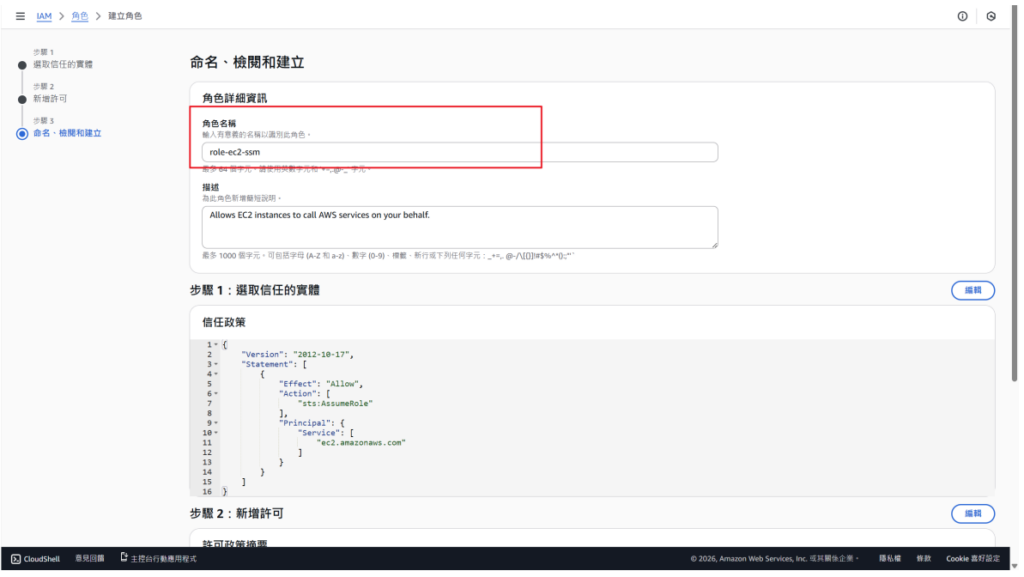Screen dimensions: 1024x577
Task: Click 編輯 button for step 1 trusted entity
Action: [972, 290]
